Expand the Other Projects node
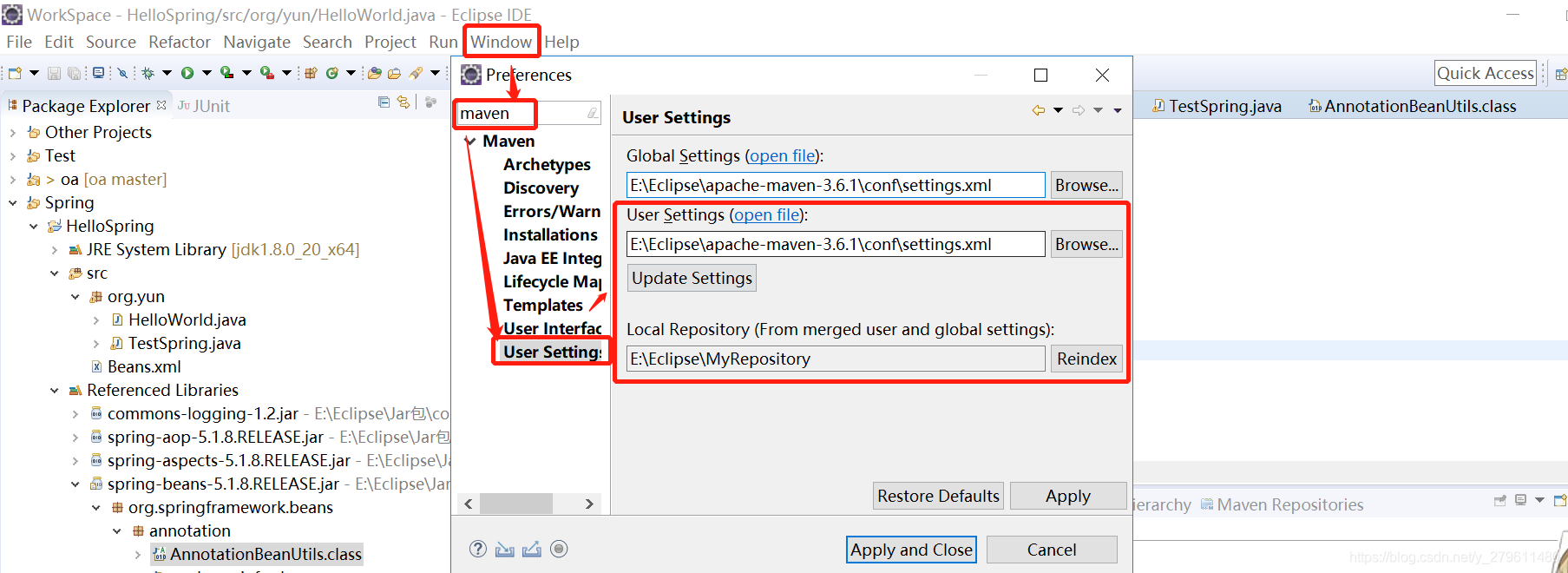Viewport: 1568px width, 573px height. [x=12, y=133]
